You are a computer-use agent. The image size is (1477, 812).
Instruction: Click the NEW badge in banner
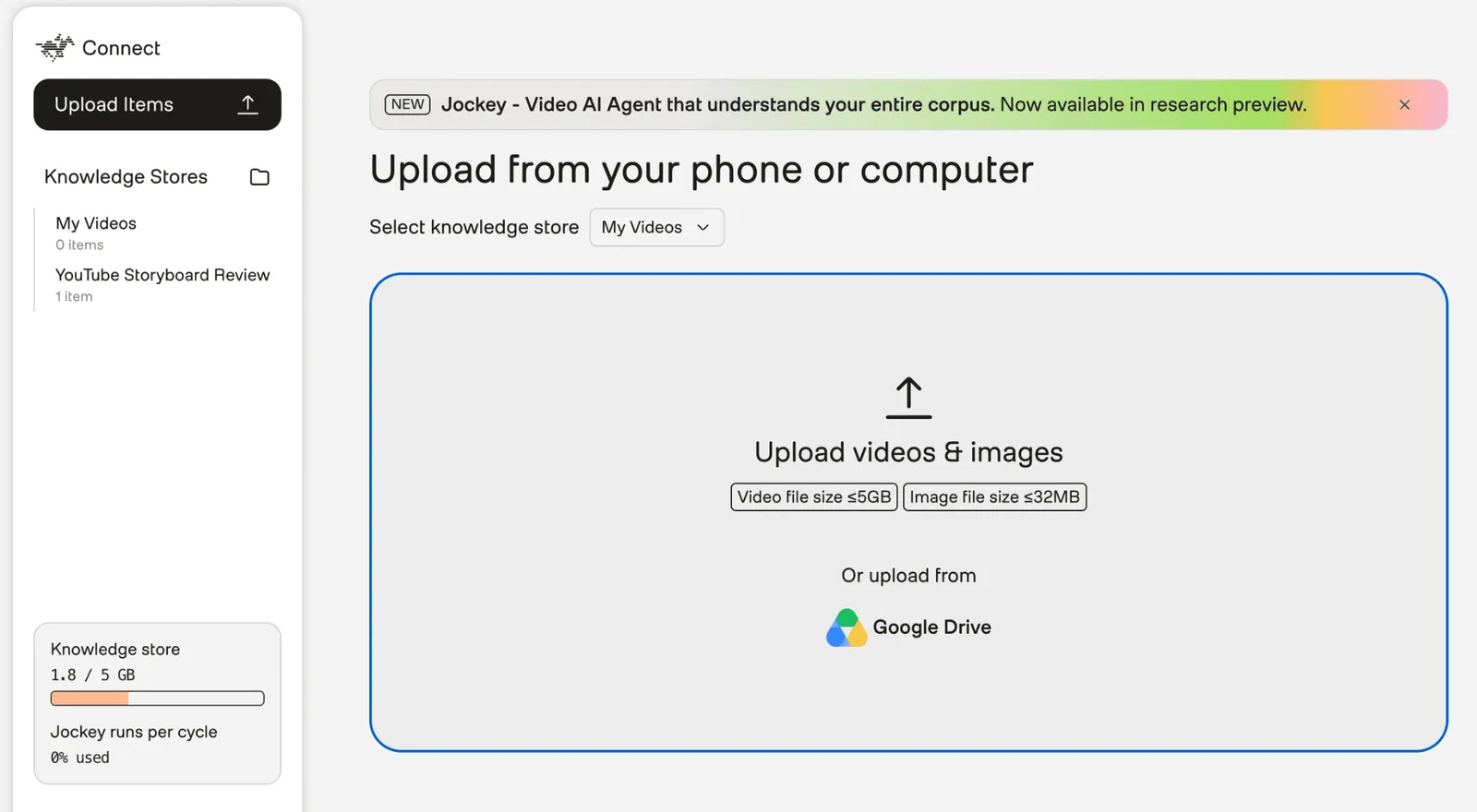coord(407,104)
